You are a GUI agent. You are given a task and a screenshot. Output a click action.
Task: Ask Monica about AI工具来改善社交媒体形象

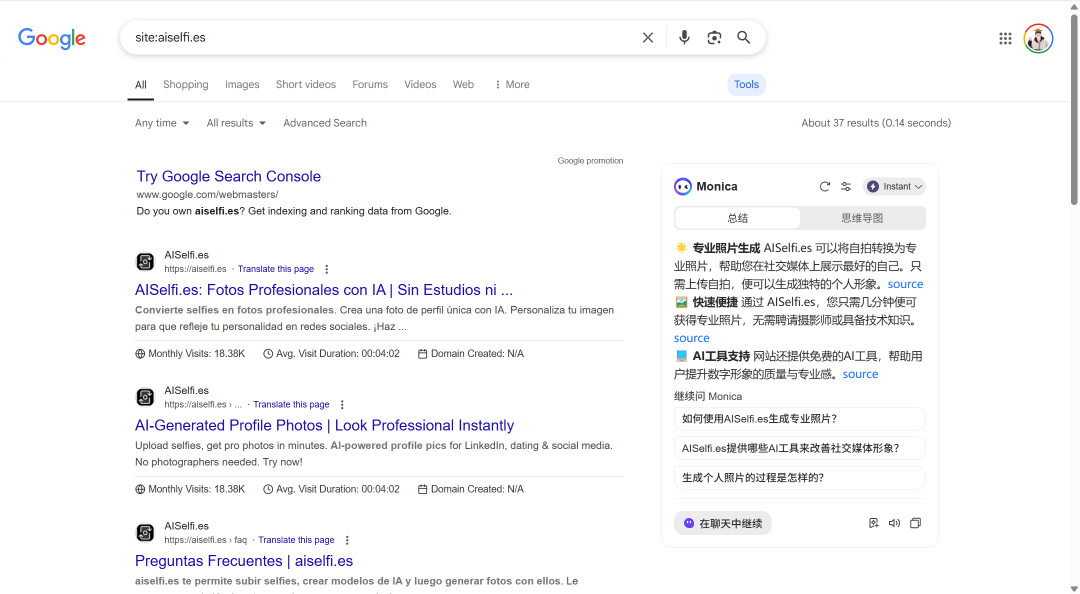tap(800, 448)
